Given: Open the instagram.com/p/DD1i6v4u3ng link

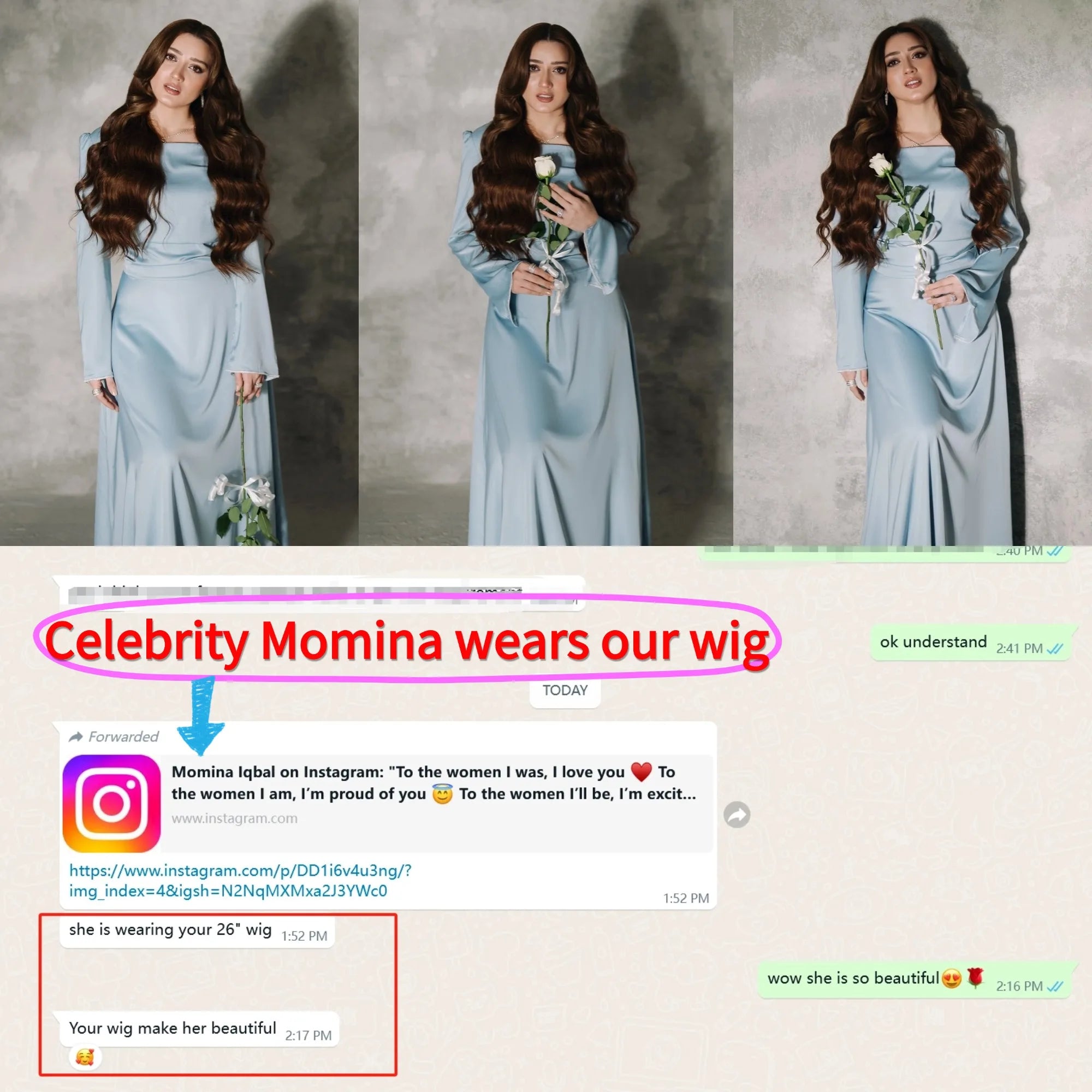Looking at the screenshot, I should (241, 880).
